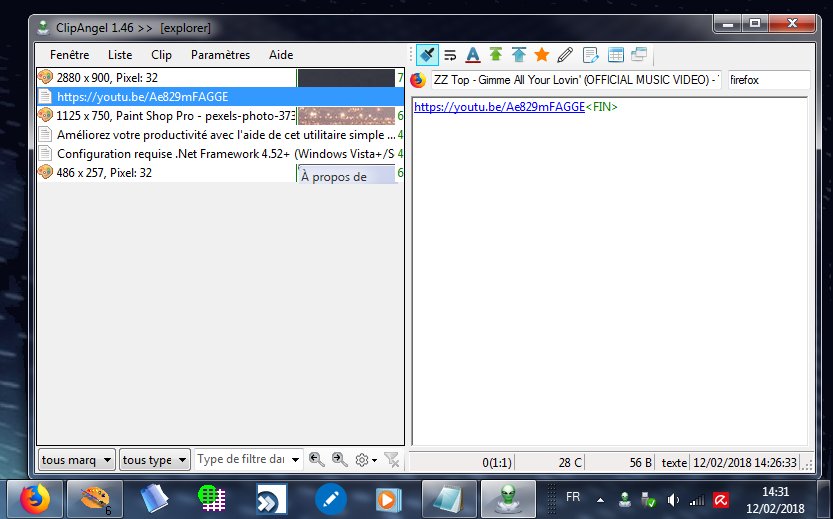Click the clip title field ZZ Top
833x519 pixels.
(576, 80)
